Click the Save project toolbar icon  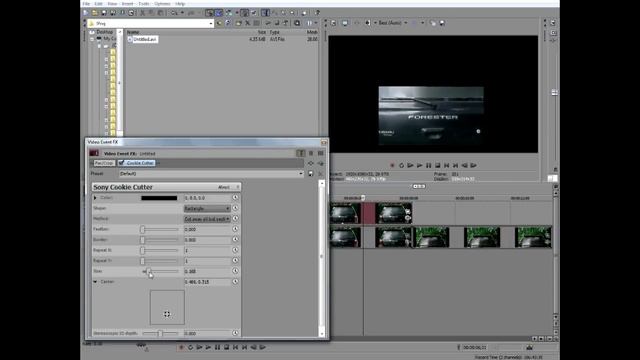tap(104, 13)
